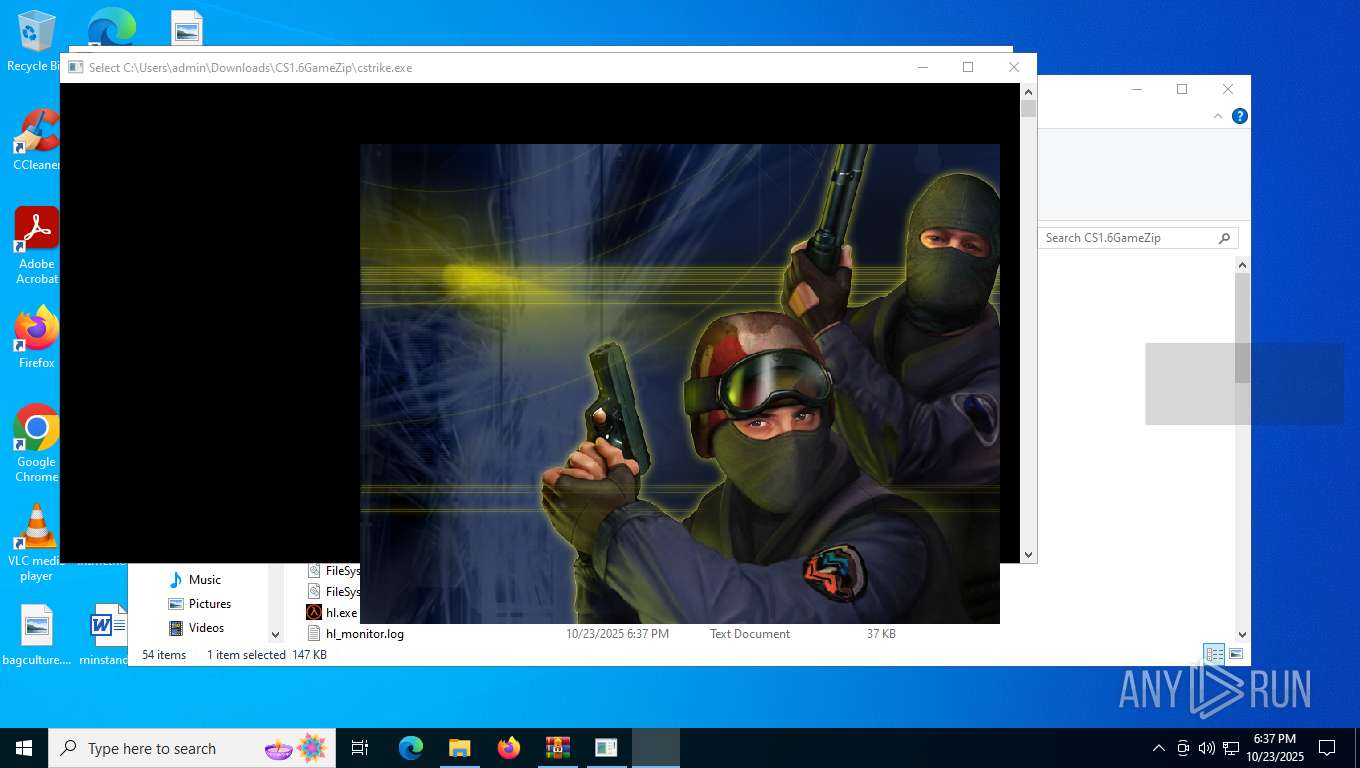Click the Explorer file list scrollbar thumb
Image resolution: width=1360 pixels, height=768 pixels.
[x=1242, y=328]
